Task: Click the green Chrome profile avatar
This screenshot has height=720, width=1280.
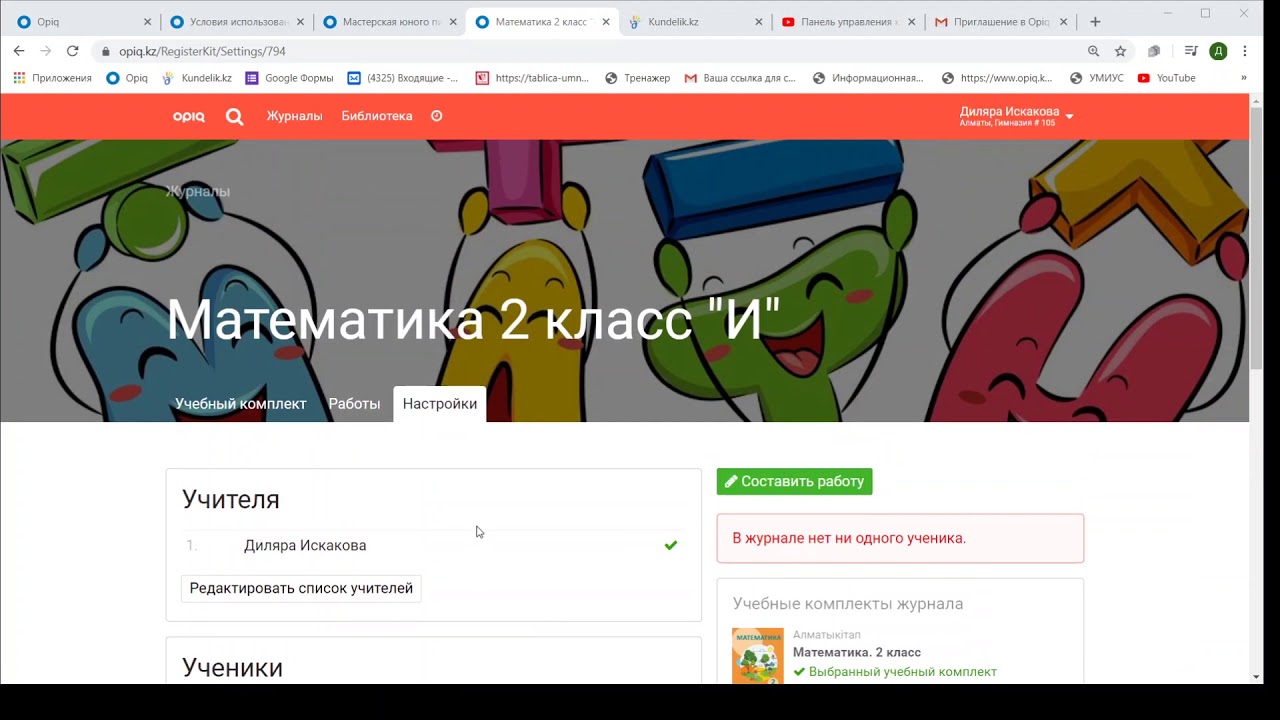Action: pyautogui.click(x=1218, y=51)
